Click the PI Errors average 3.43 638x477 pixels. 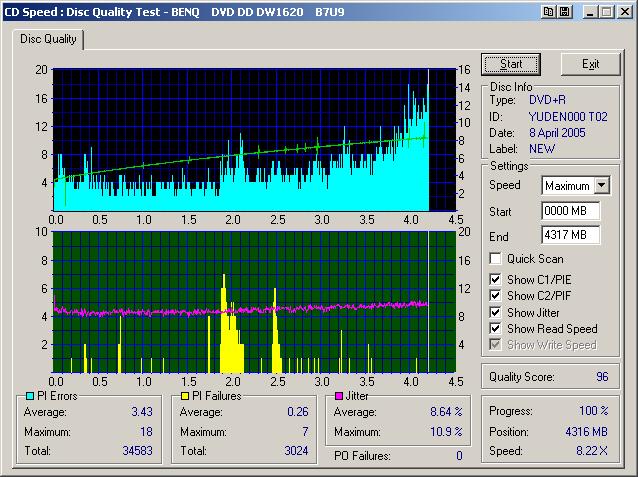(x=142, y=412)
